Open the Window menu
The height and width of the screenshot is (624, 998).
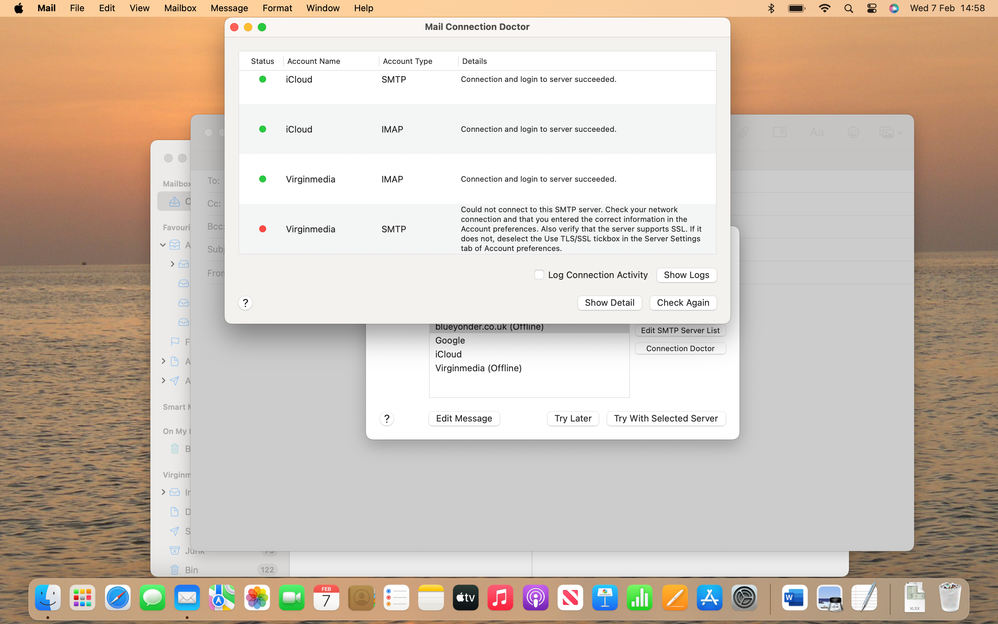point(323,8)
